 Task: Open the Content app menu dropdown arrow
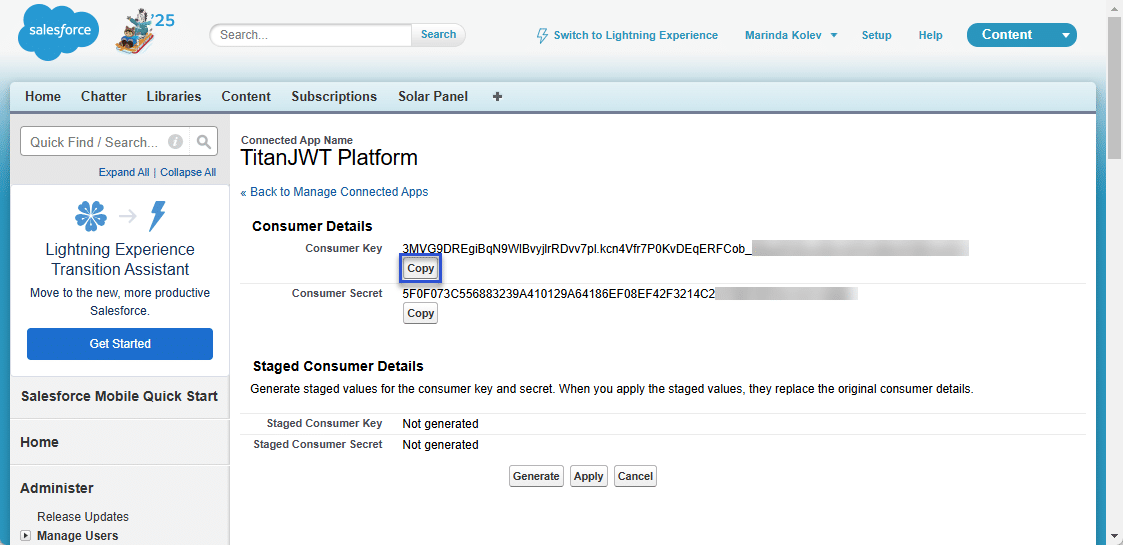point(1066,35)
